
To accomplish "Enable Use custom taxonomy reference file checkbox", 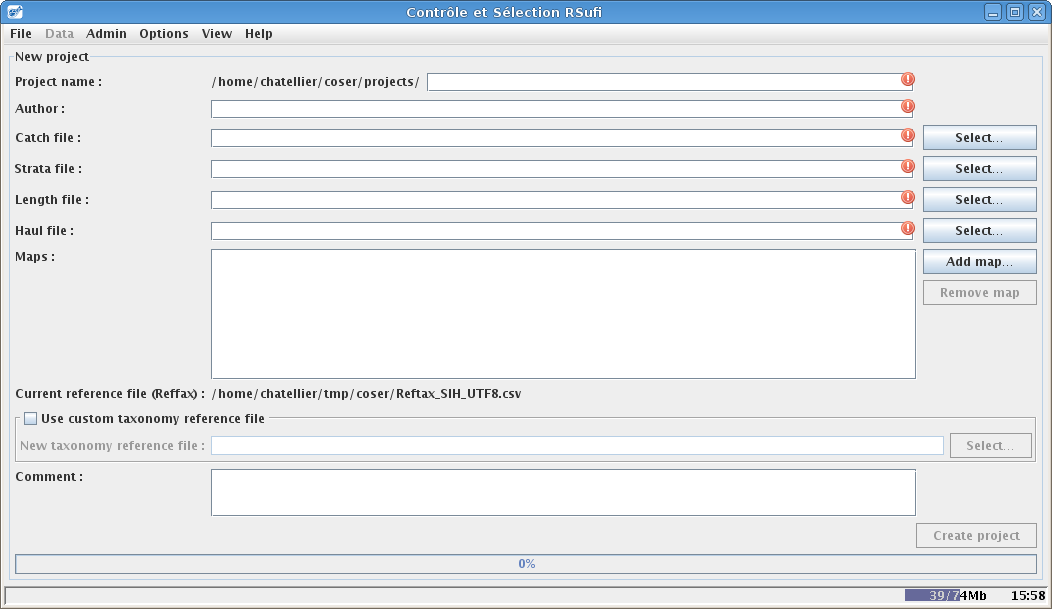I will pos(30,419).
